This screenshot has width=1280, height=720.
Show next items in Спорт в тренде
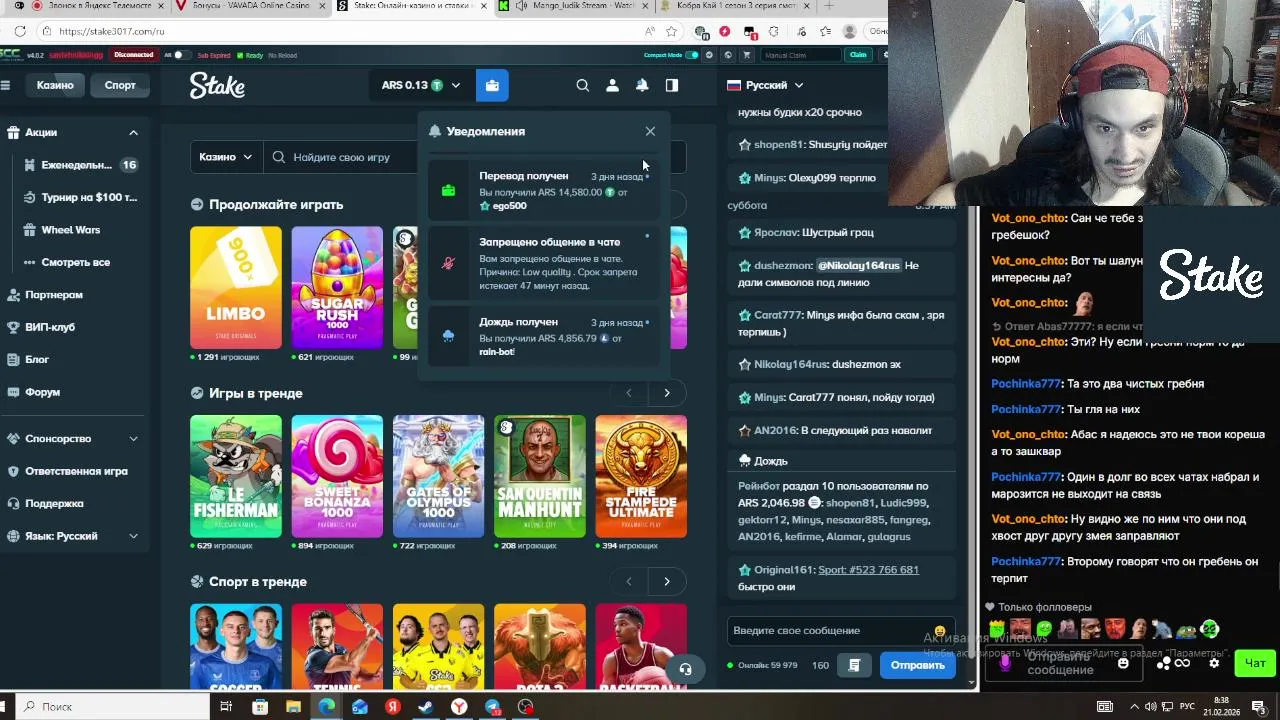tap(667, 581)
